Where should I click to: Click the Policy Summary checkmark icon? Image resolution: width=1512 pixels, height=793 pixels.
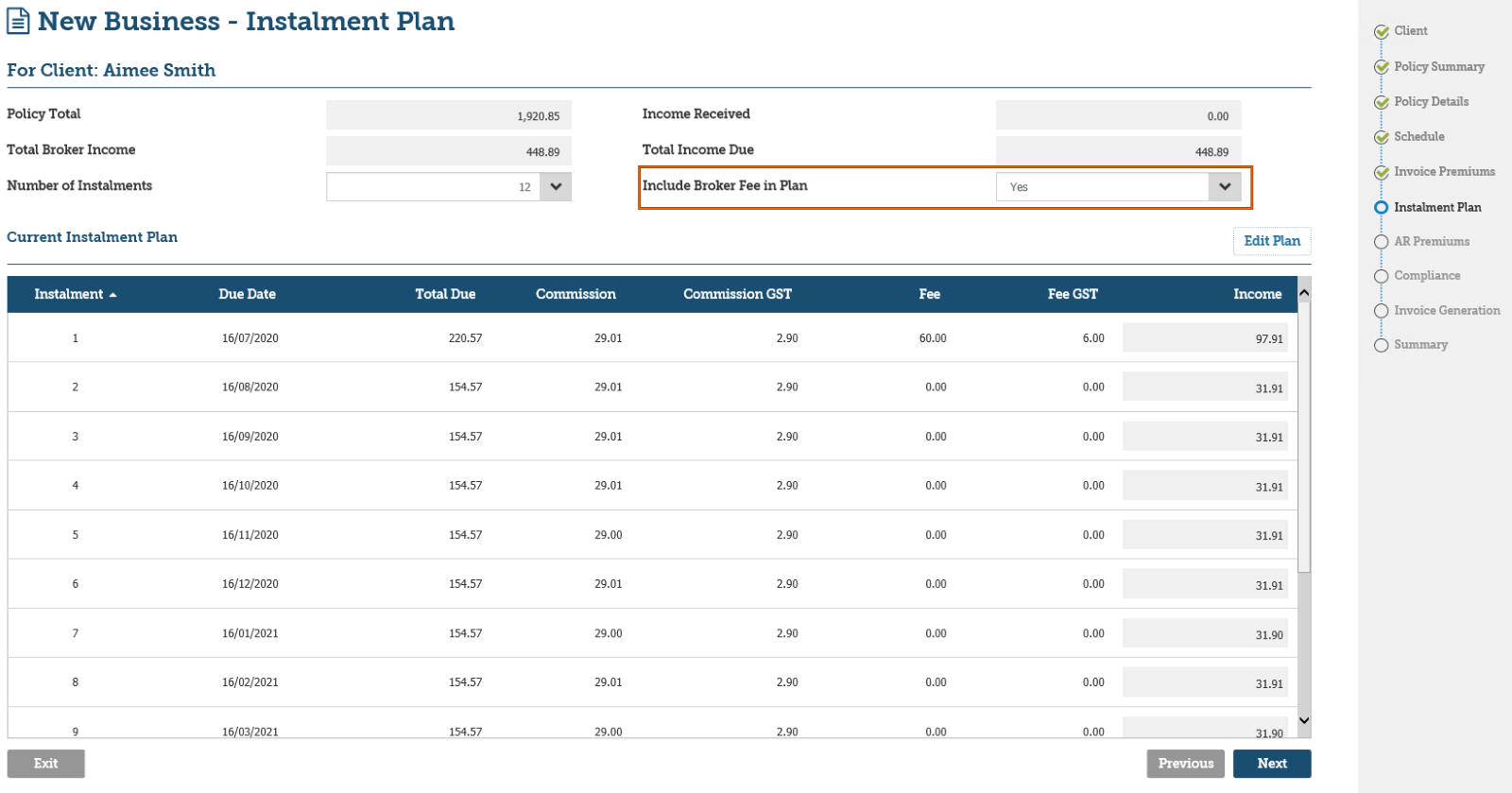pyautogui.click(x=1382, y=67)
